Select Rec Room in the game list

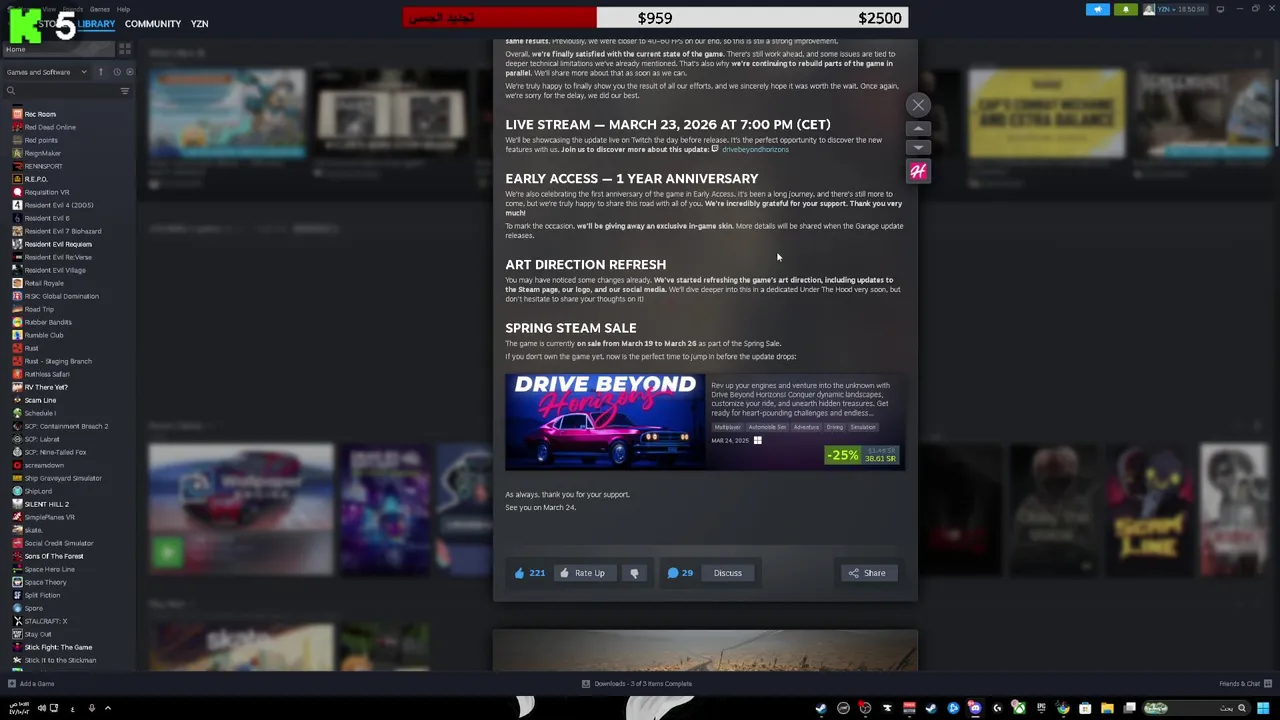pyautogui.click(x=40, y=114)
